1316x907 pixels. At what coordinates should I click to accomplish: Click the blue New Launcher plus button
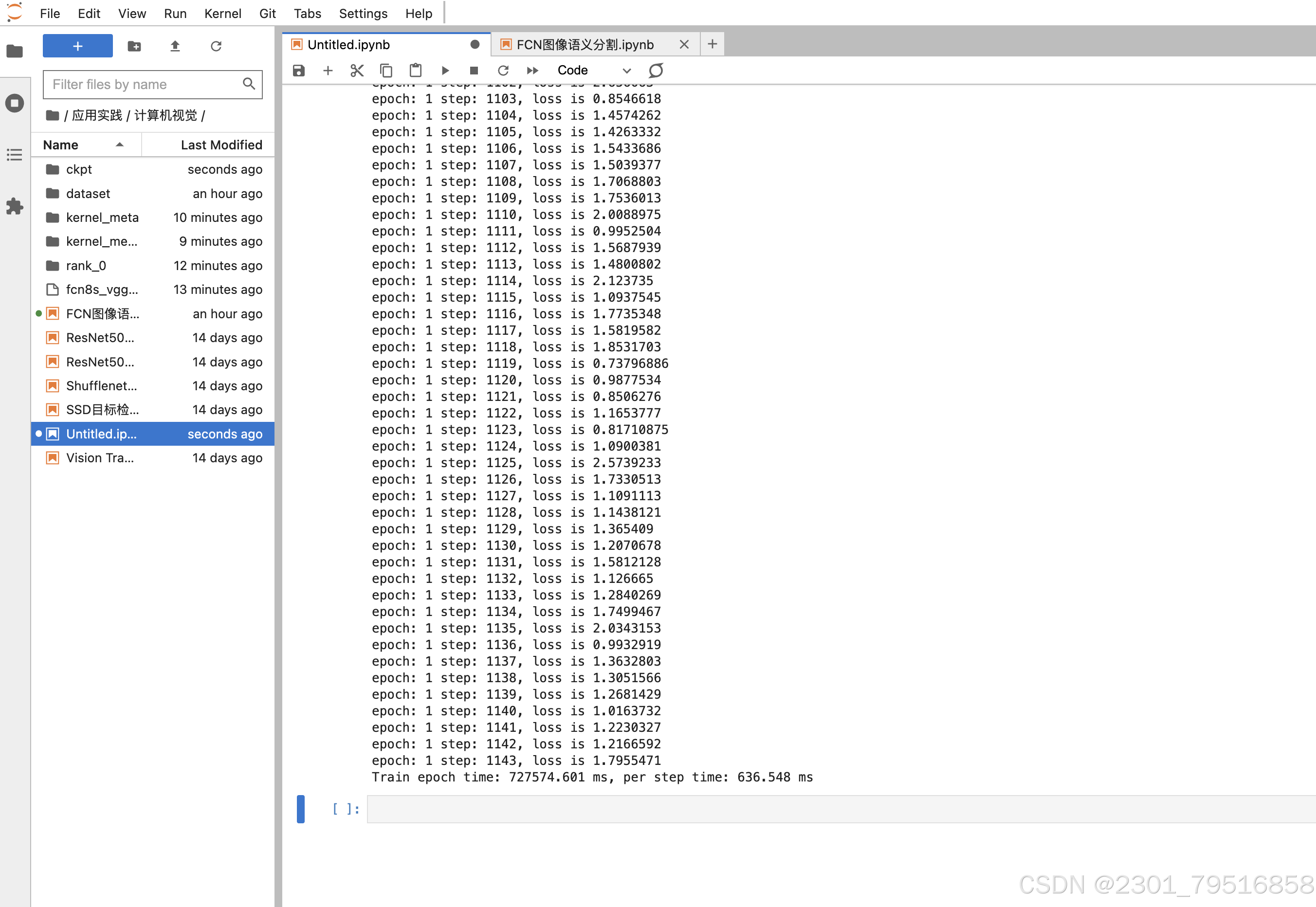(78, 46)
